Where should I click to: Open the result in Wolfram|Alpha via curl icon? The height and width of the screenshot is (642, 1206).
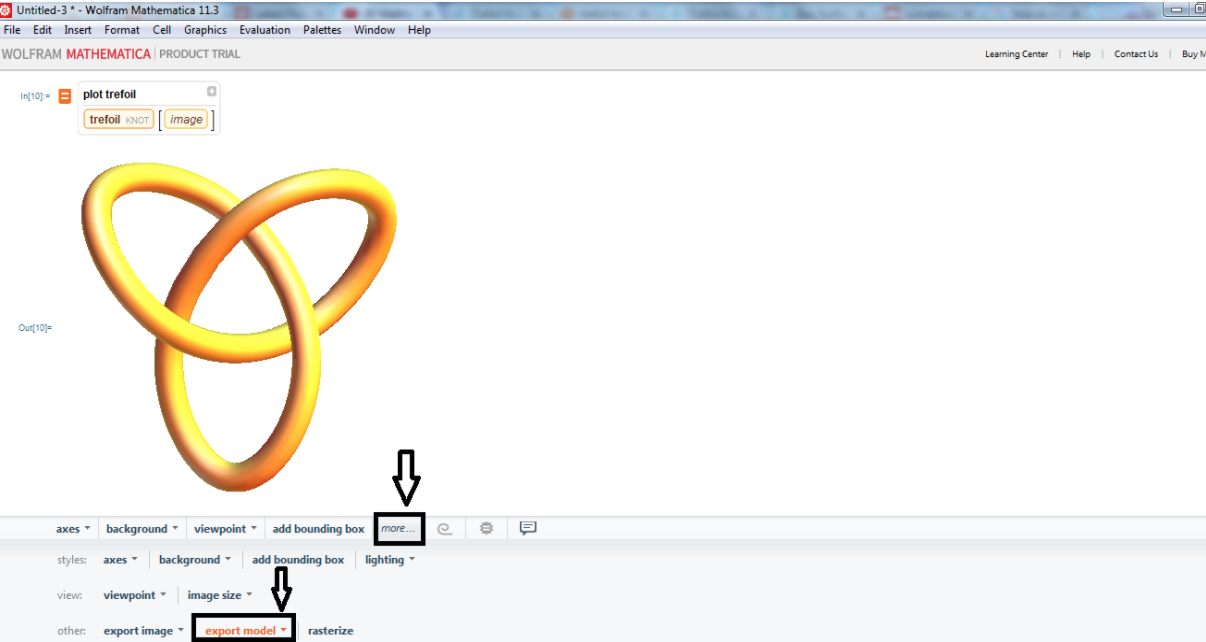coord(445,528)
